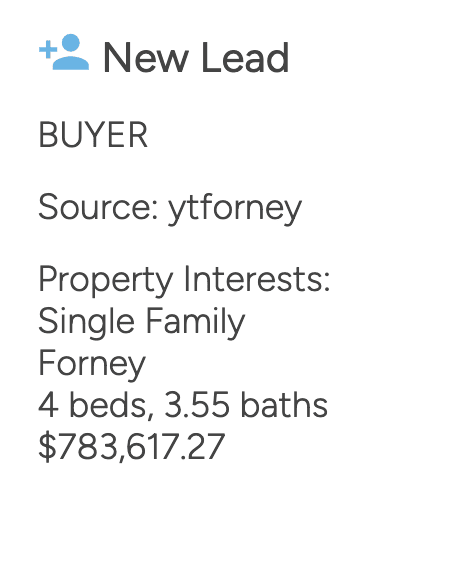
Task: Select the word New in the title
Action: click(x=146, y=57)
